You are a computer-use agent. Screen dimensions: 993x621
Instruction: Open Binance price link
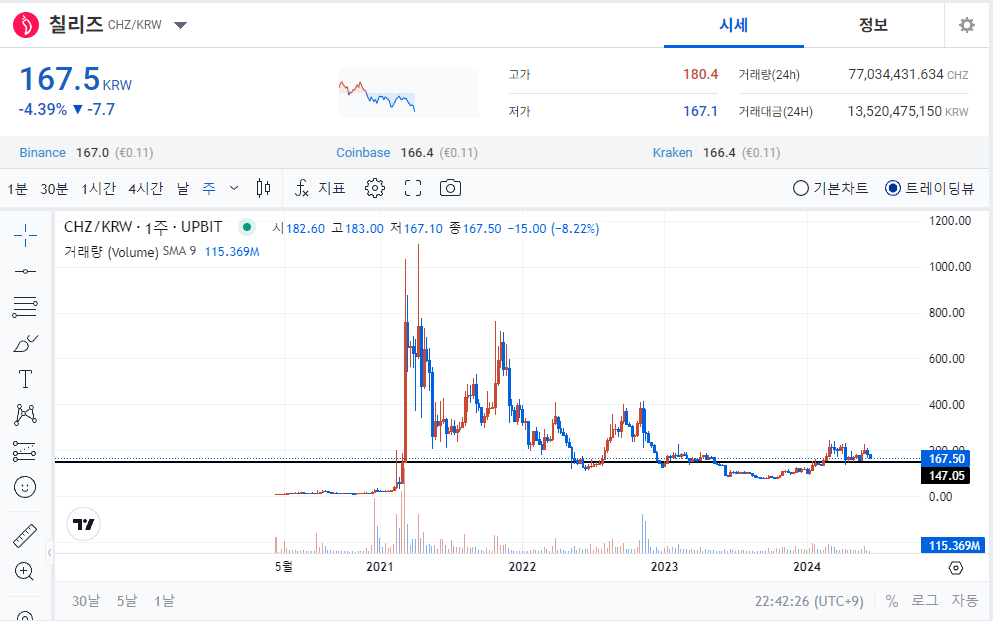click(42, 153)
